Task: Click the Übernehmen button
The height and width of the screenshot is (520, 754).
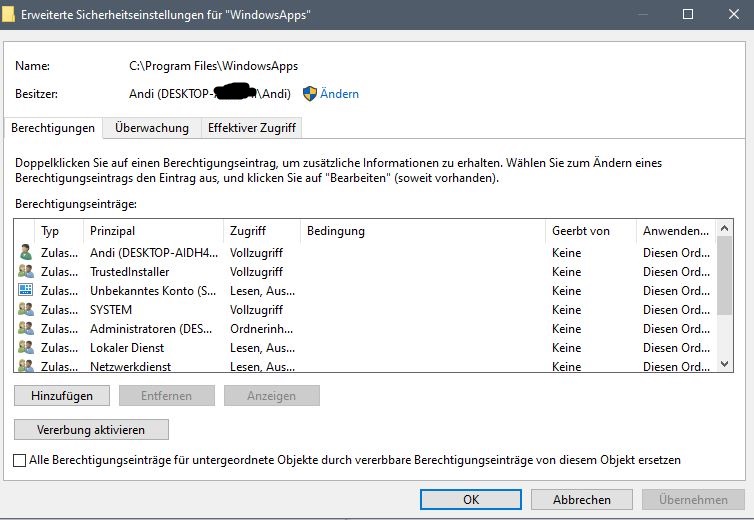Action: tap(693, 500)
